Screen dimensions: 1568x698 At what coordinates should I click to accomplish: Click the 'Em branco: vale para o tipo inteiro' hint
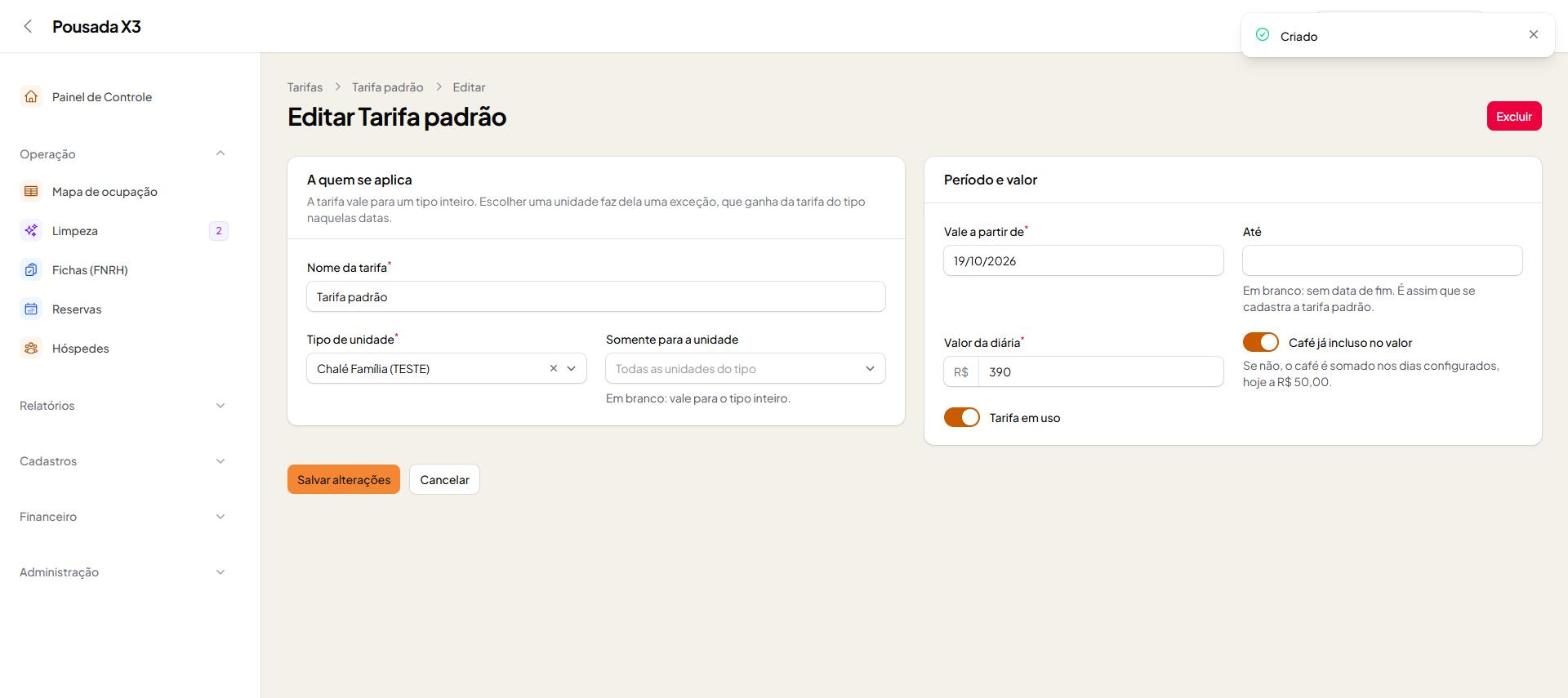tap(698, 398)
